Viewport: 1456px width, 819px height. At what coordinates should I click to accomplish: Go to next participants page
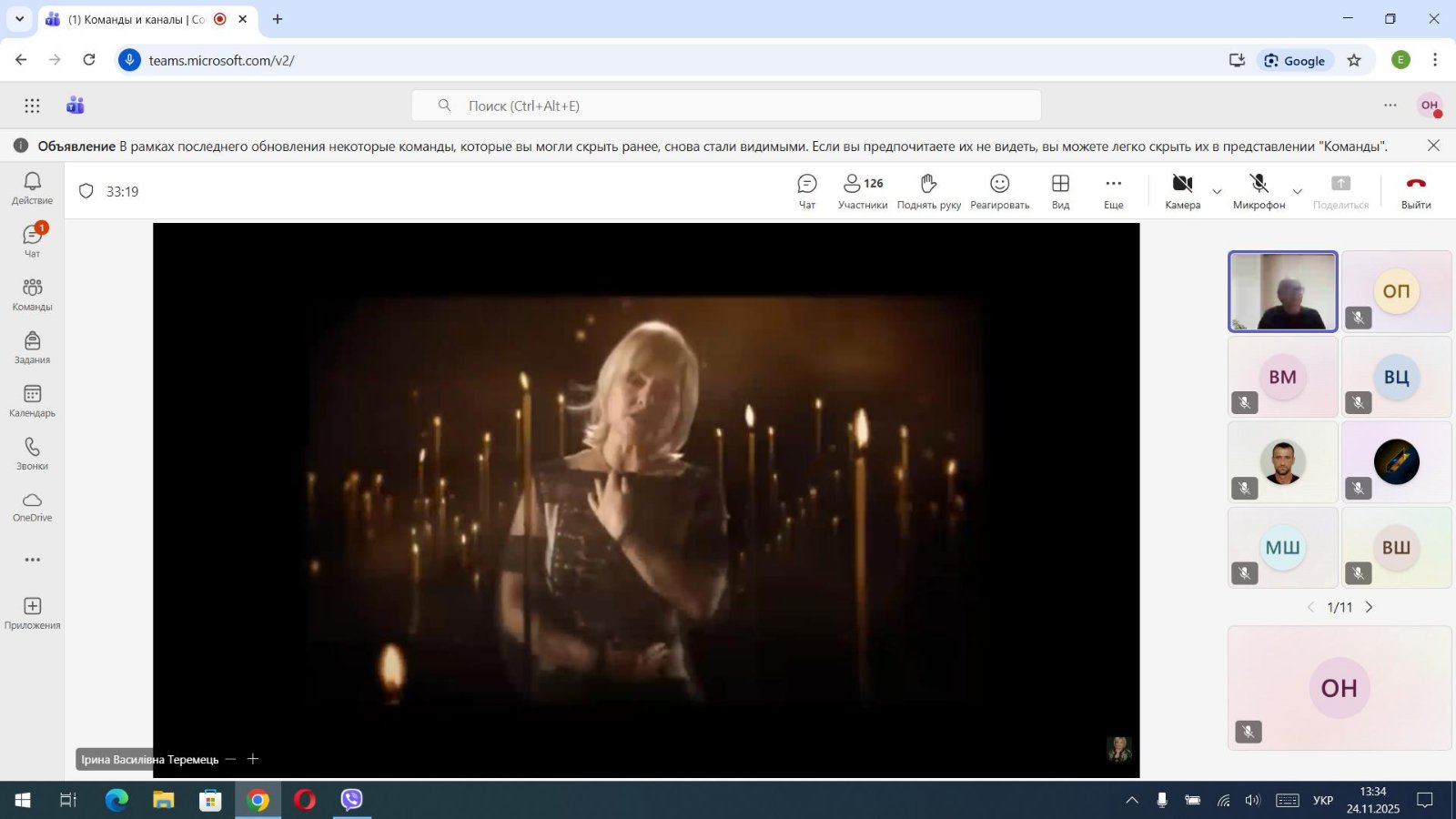pyautogui.click(x=1369, y=607)
